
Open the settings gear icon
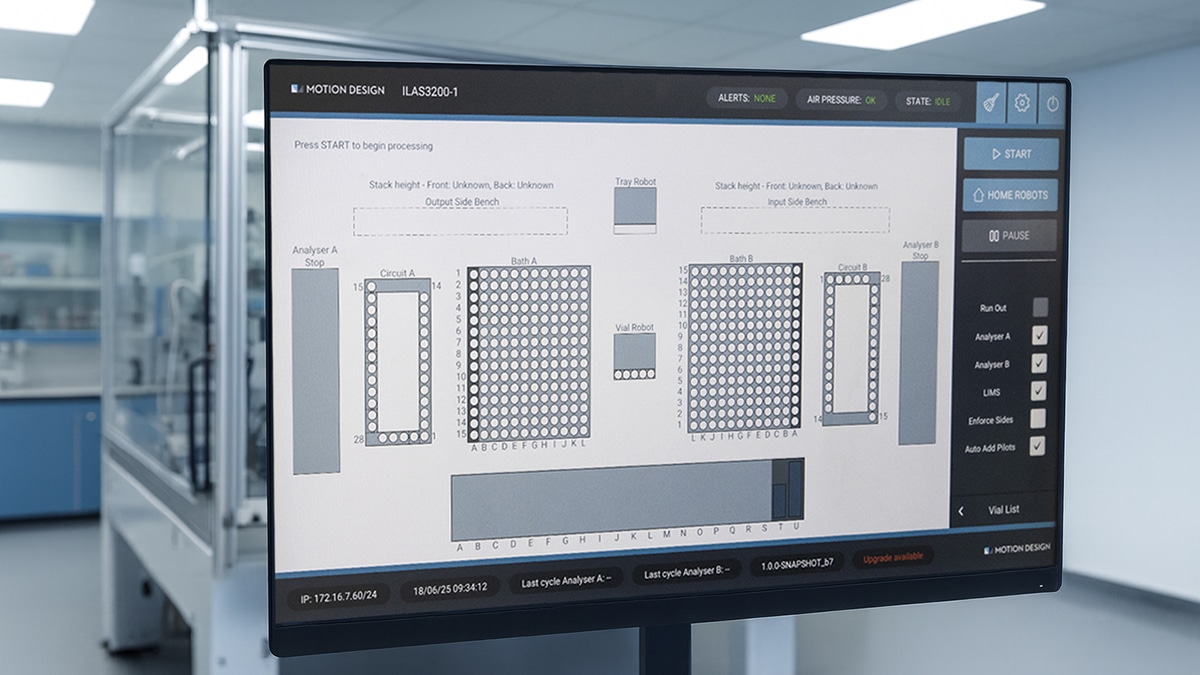coord(1021,102)
